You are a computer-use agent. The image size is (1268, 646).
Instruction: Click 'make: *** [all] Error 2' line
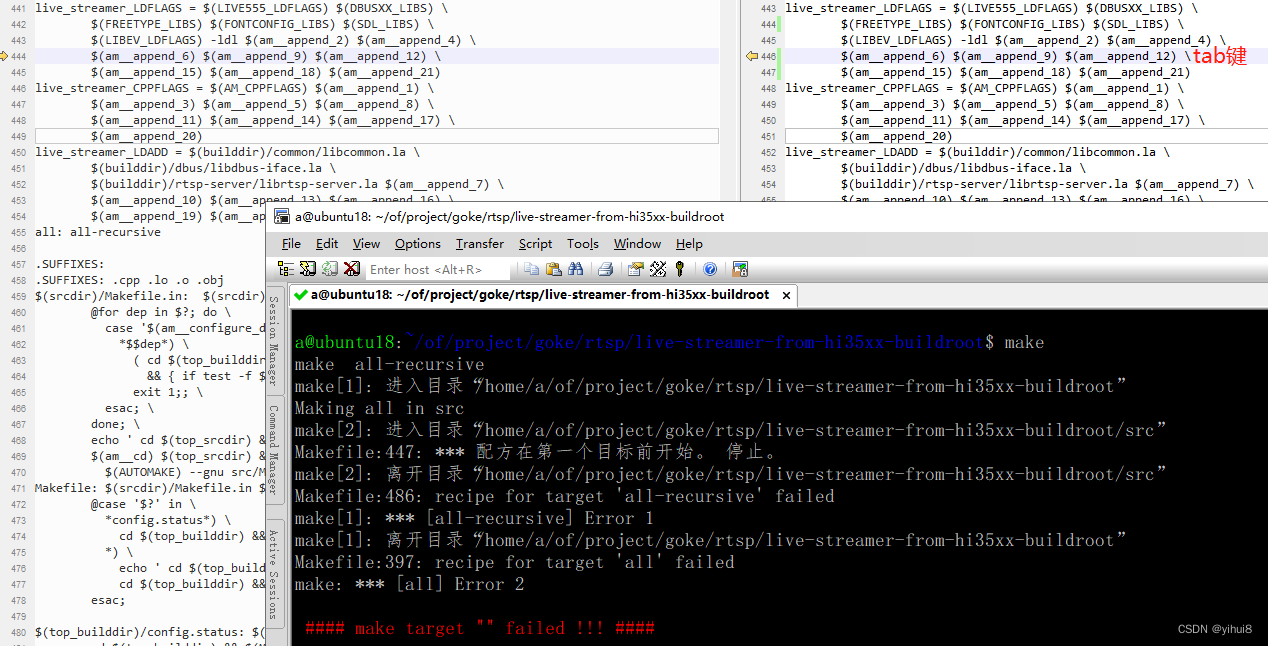[x=409, y=584]
